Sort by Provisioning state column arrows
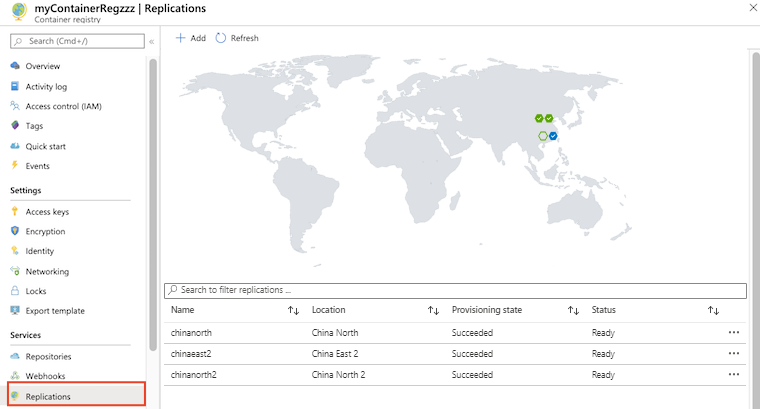The width and height of the screenshot is (760, 409). 573,311
